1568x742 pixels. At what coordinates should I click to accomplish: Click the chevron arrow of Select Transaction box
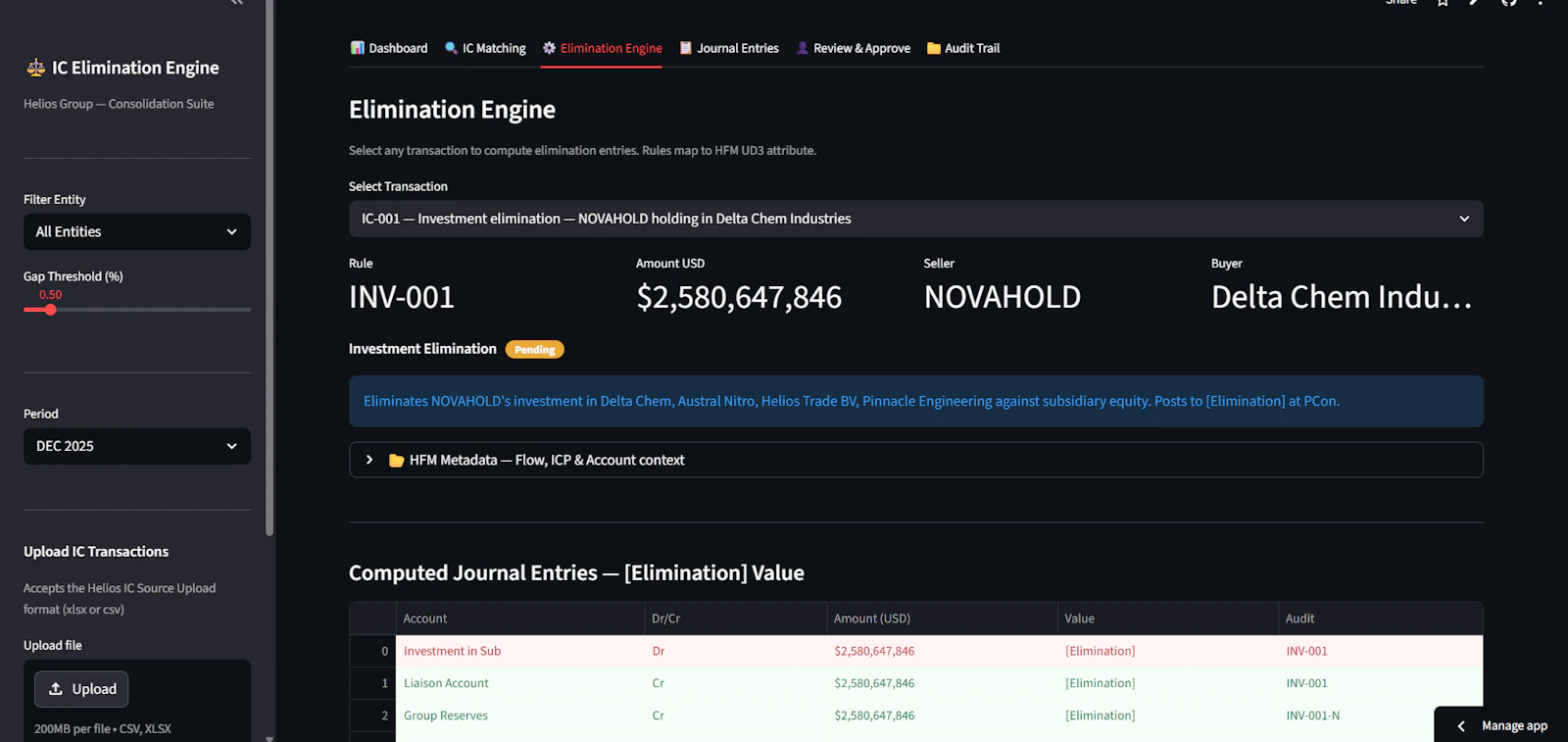click(1464, 219)
